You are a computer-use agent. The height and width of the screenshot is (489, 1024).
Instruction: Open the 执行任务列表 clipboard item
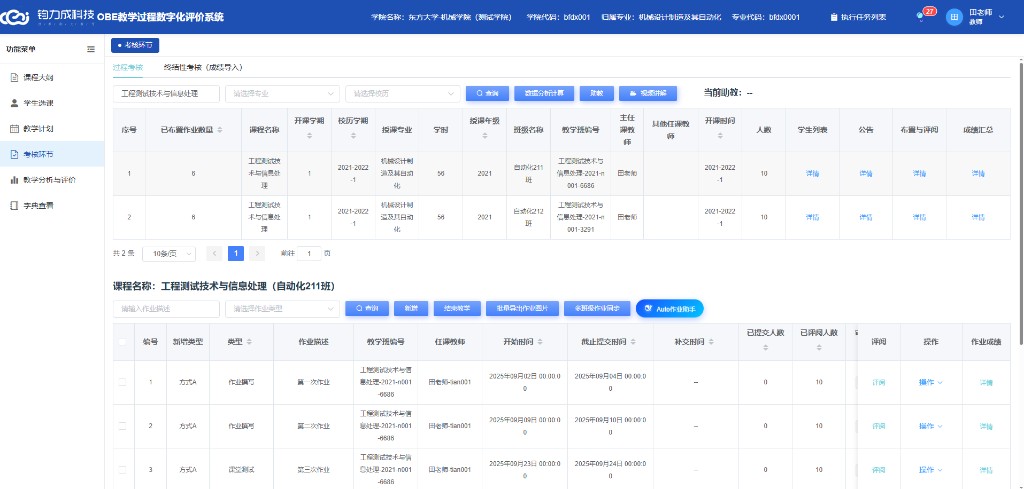pyautogui.click(x=858, y=17)
